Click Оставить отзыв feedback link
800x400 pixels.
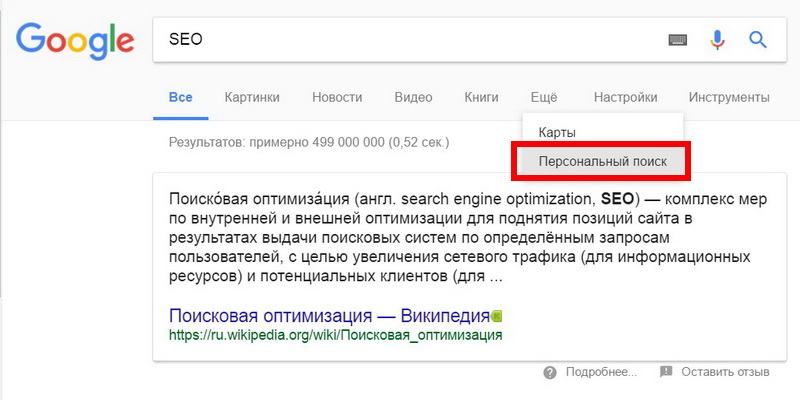tap(726, 372)
